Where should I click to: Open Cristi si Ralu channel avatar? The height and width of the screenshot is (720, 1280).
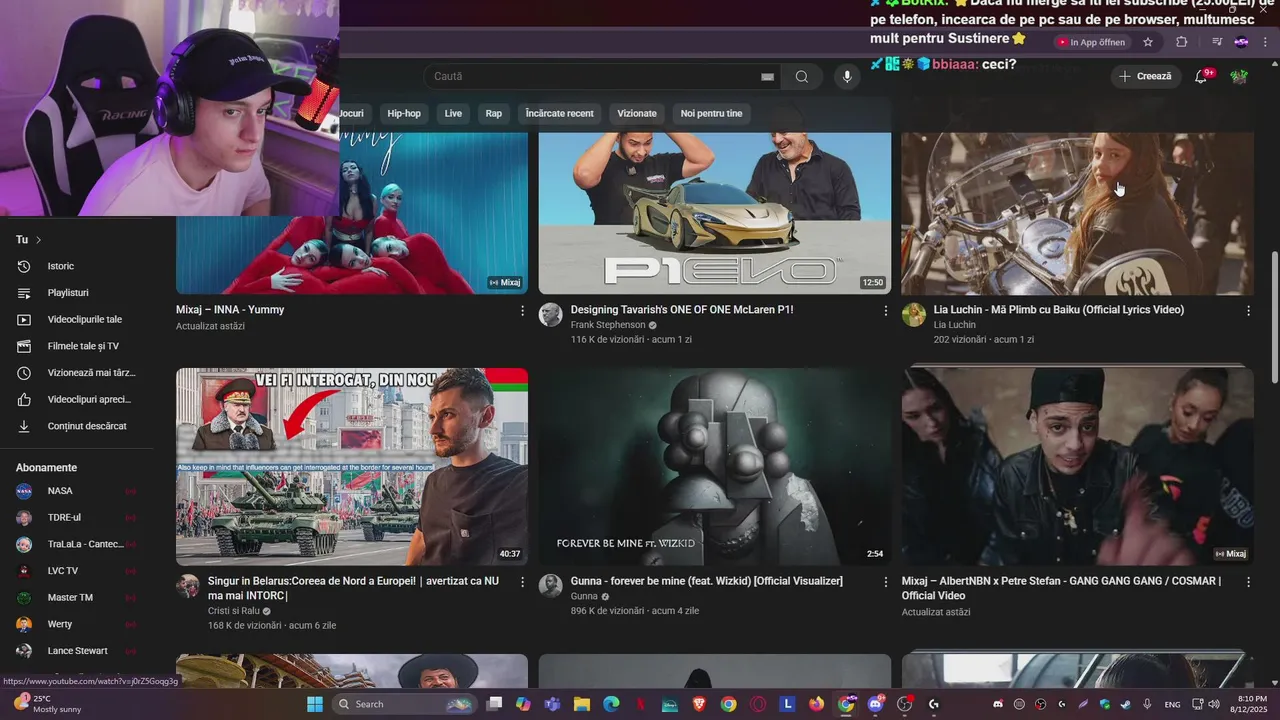(188, 586)
